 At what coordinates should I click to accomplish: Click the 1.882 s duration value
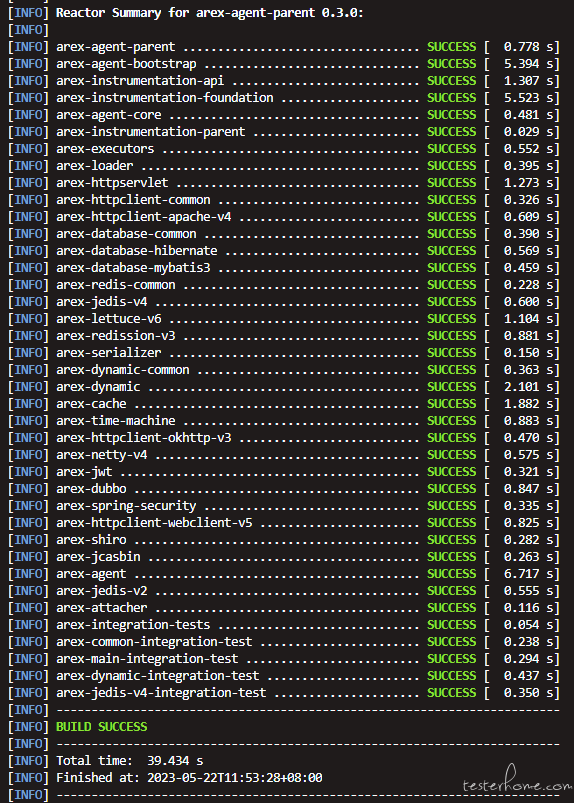[x=528, y=404]
